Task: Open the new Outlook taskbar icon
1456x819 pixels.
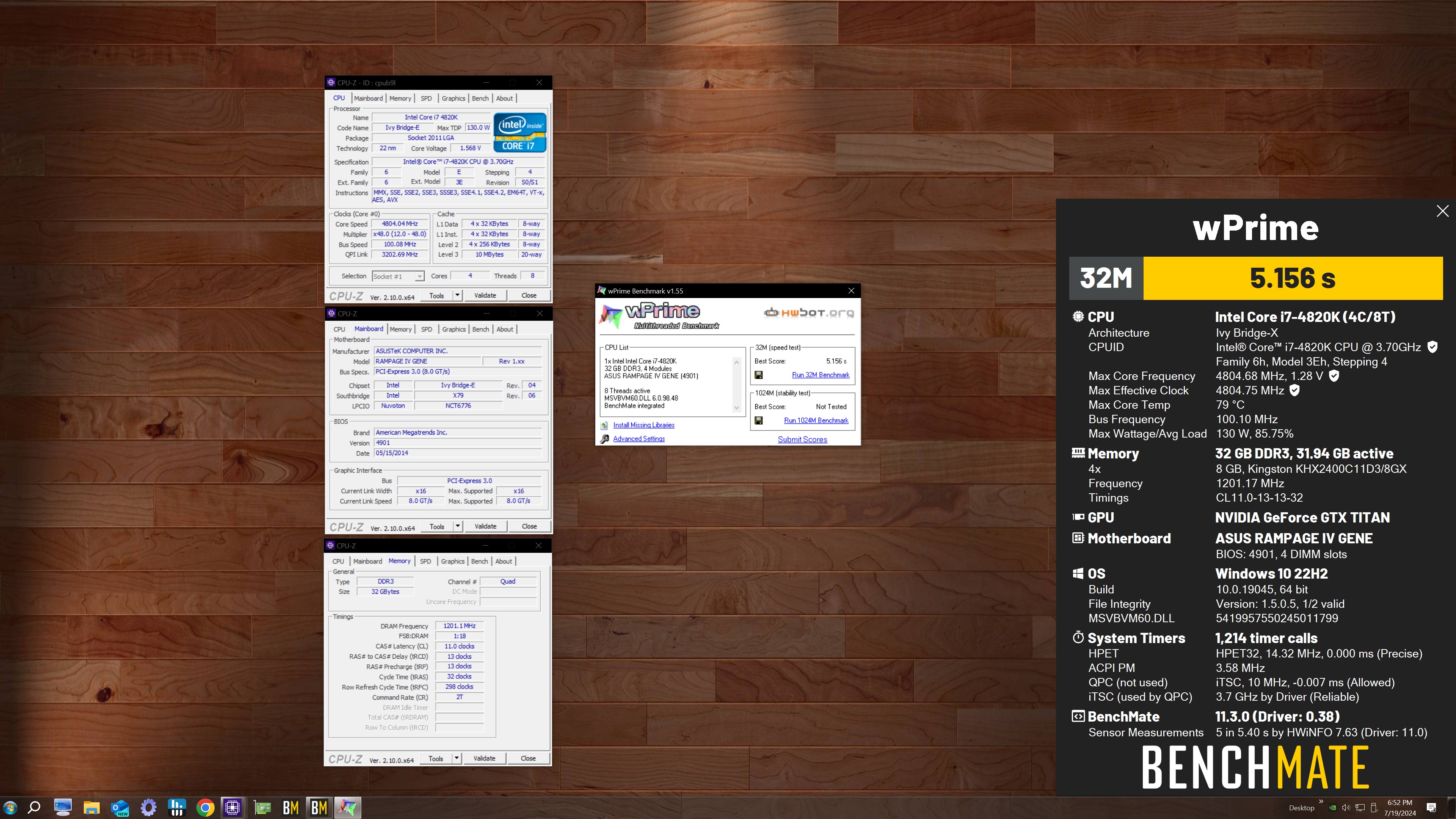Action: point(120,808)
